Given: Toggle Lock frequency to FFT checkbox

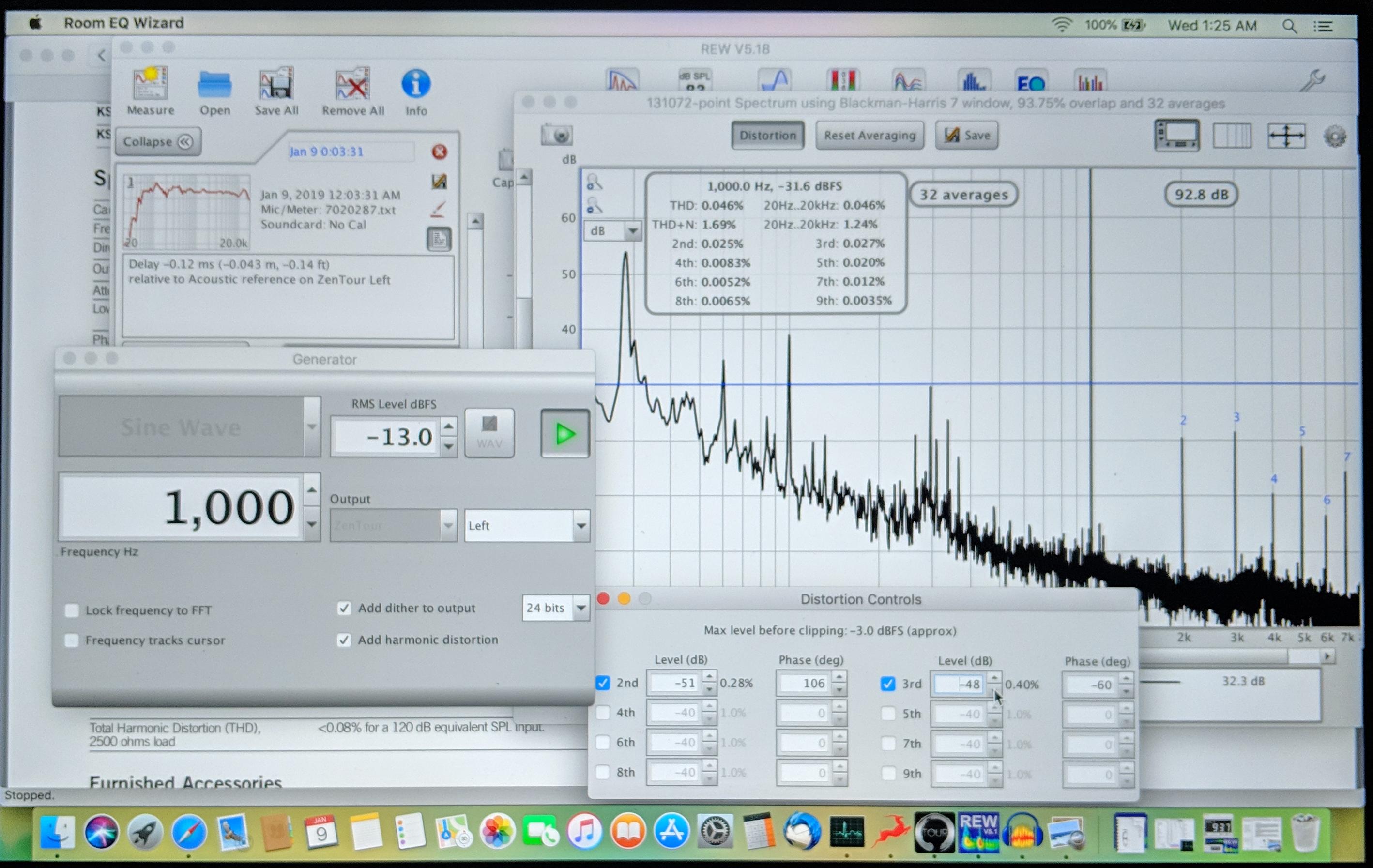Looking at the screenshot, I should pos(71,610).
